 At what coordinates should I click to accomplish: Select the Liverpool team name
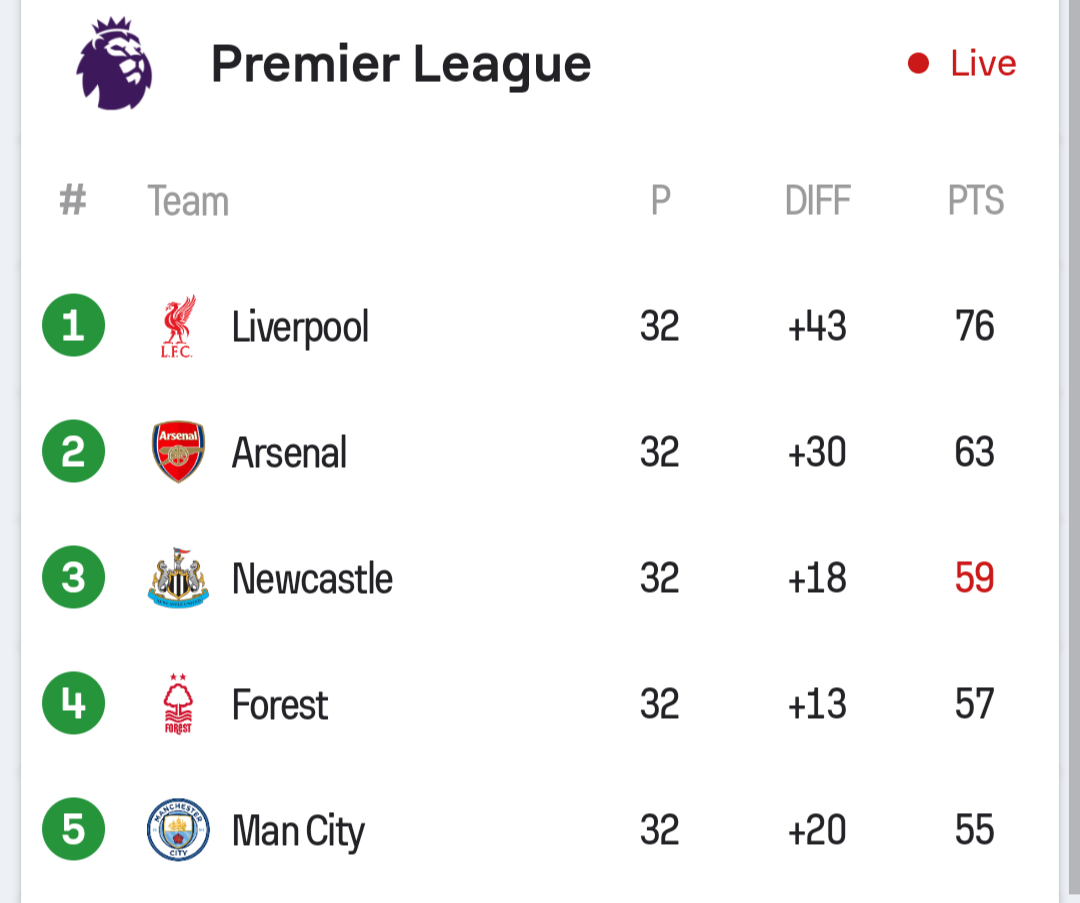[x=300, y=327]
